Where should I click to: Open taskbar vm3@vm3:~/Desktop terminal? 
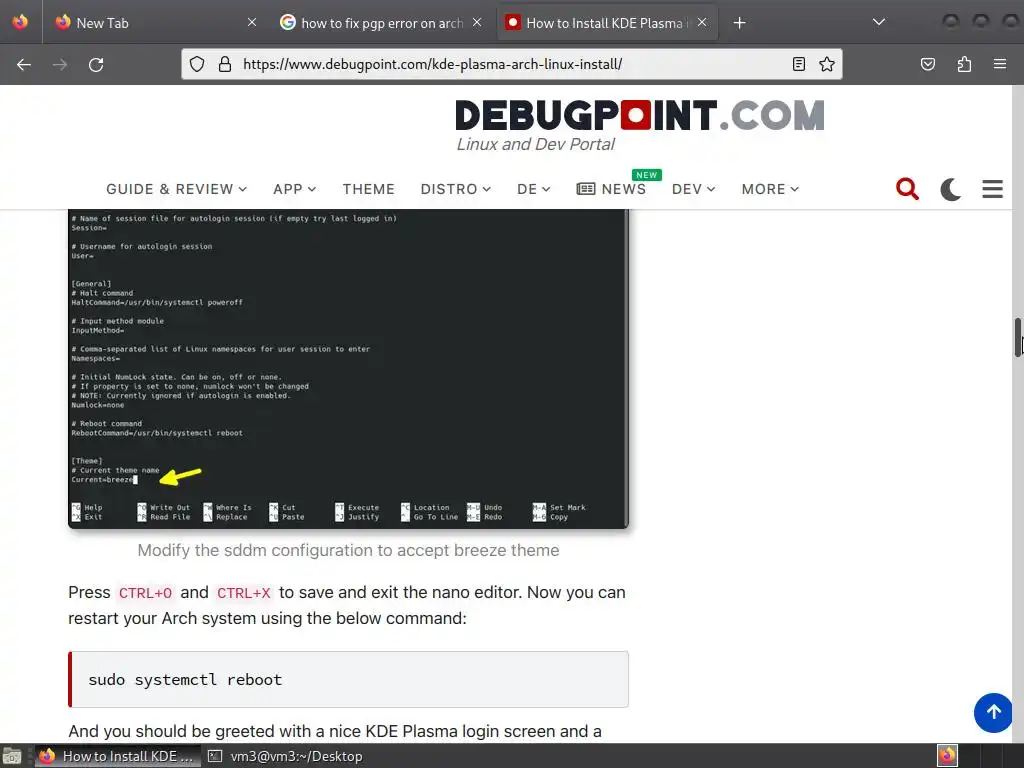tap(285, 756)
